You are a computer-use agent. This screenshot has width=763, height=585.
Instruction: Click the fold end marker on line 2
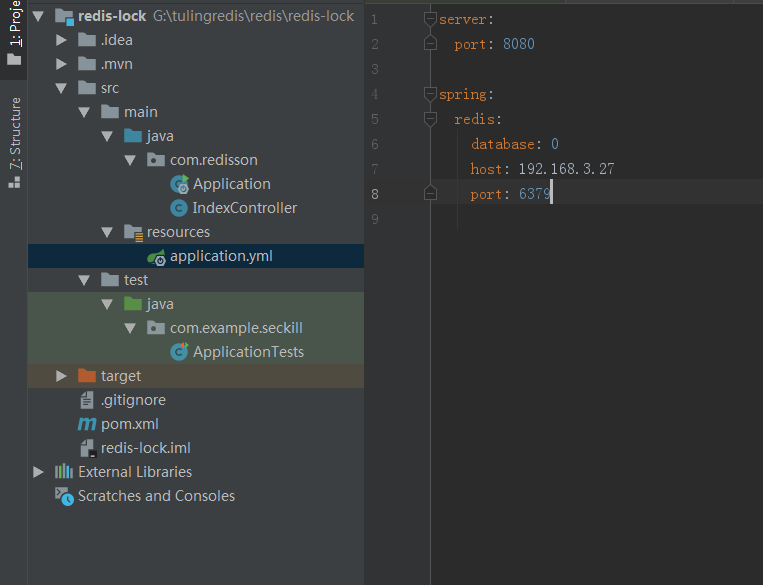(430, 44)
